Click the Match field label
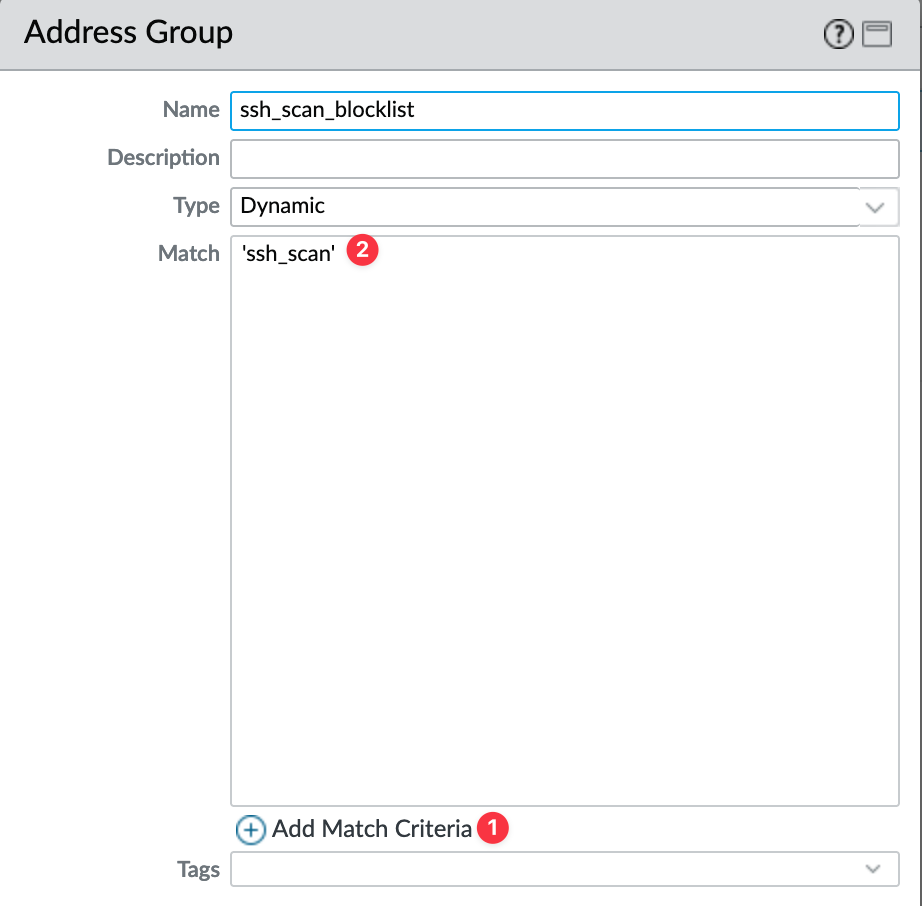The image size is (922, 906). (189, 253)
